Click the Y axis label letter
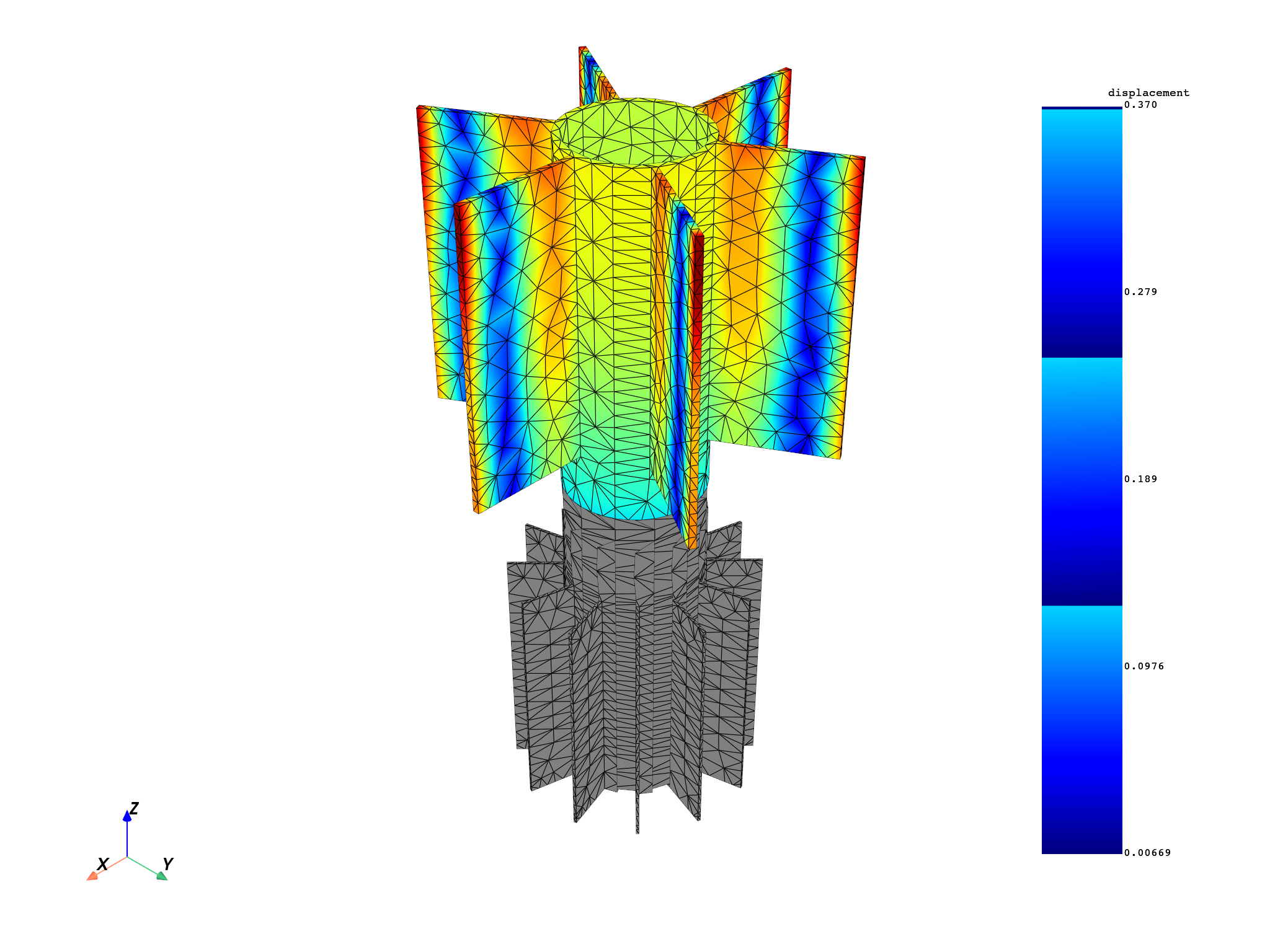The image size is (1270, 952). click(x=167, y=863)
